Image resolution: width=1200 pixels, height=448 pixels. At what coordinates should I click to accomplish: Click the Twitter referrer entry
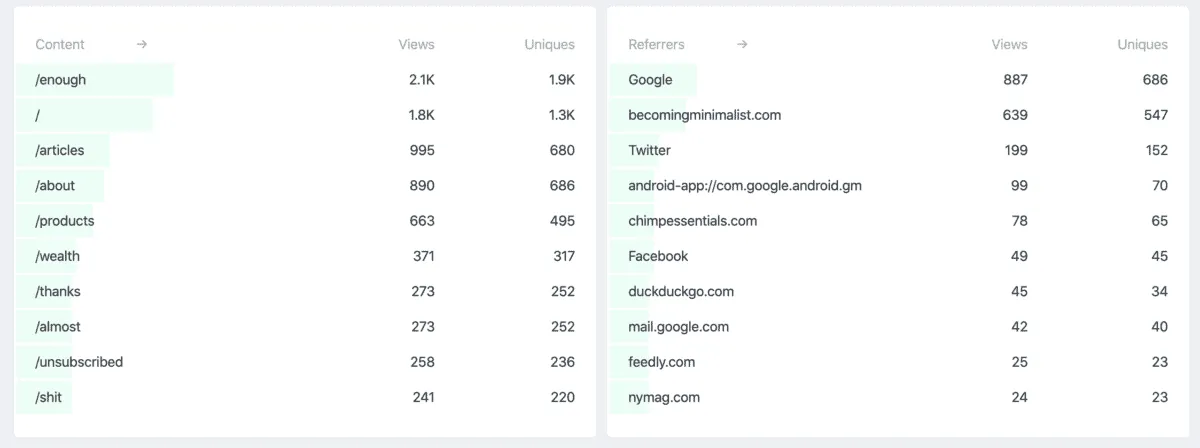pos(649,150)
